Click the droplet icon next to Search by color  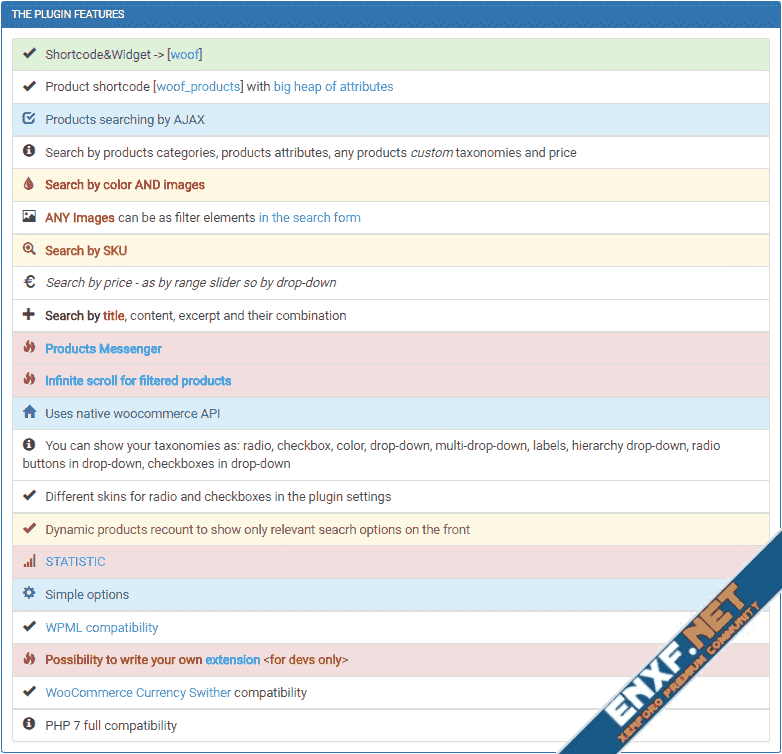pyautogui.click(x=29, y=184)
